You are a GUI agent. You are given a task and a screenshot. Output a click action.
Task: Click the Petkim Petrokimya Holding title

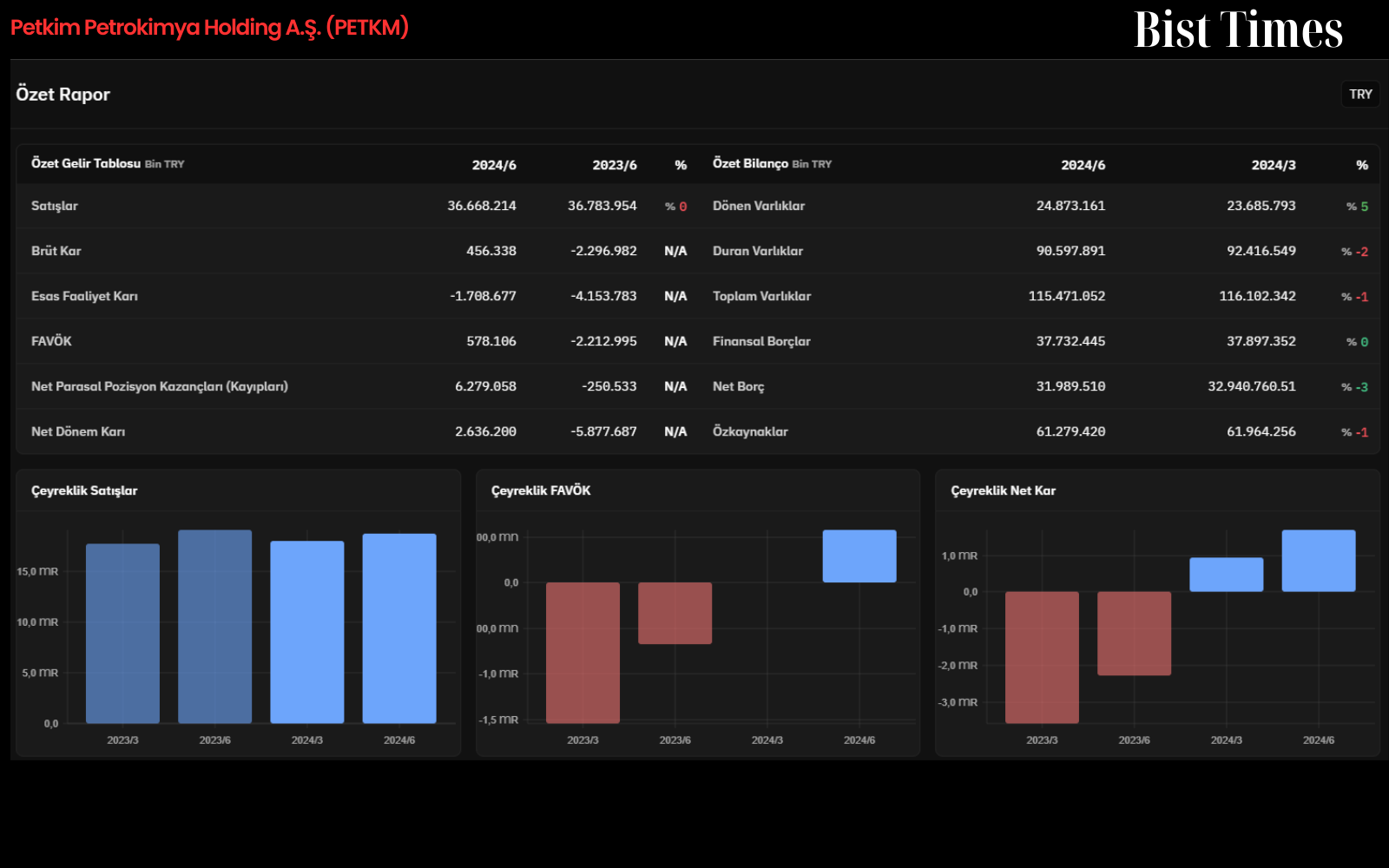(x=209, y=28)
